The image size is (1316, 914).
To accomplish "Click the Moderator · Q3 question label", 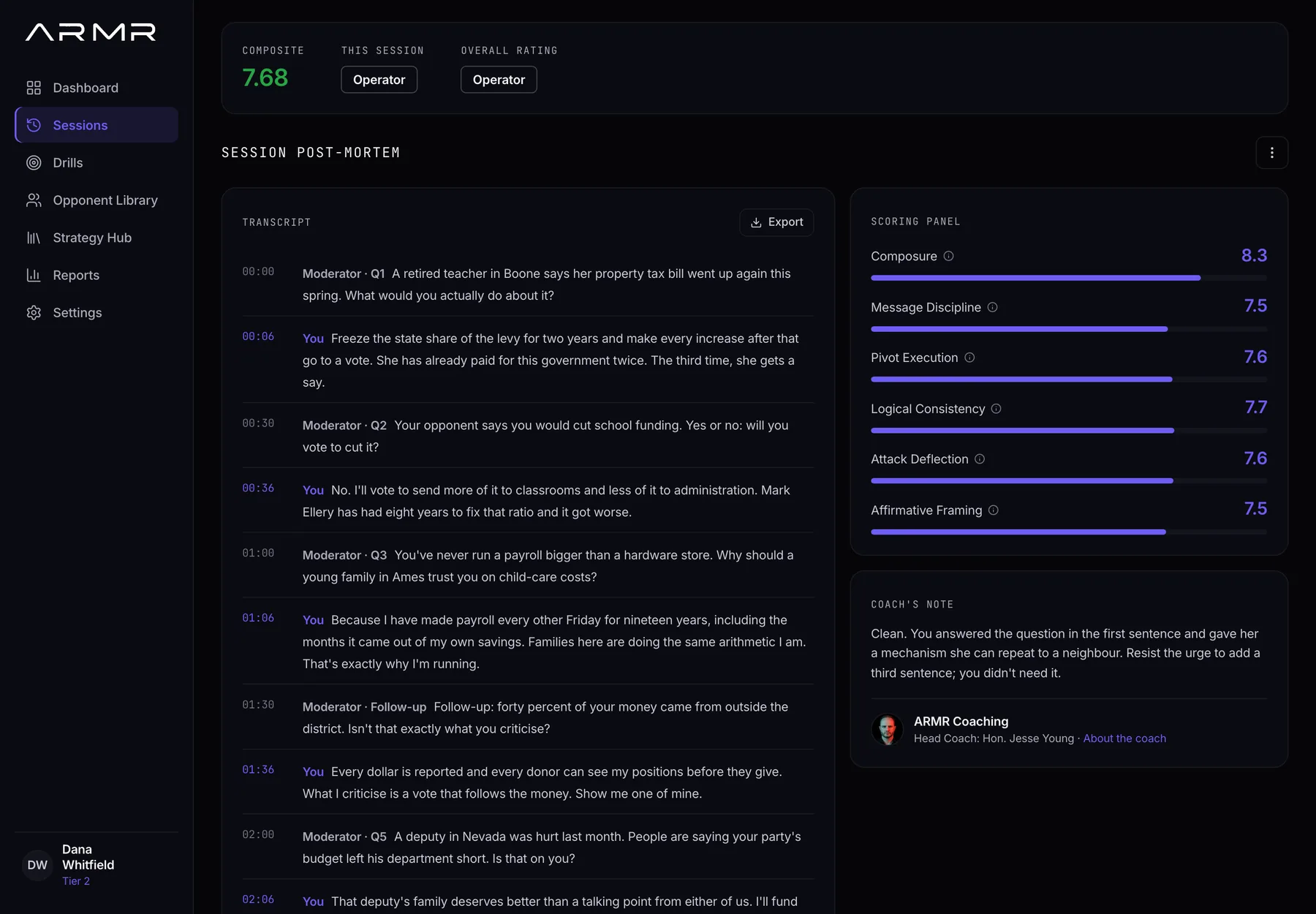I will click(344, 555).
